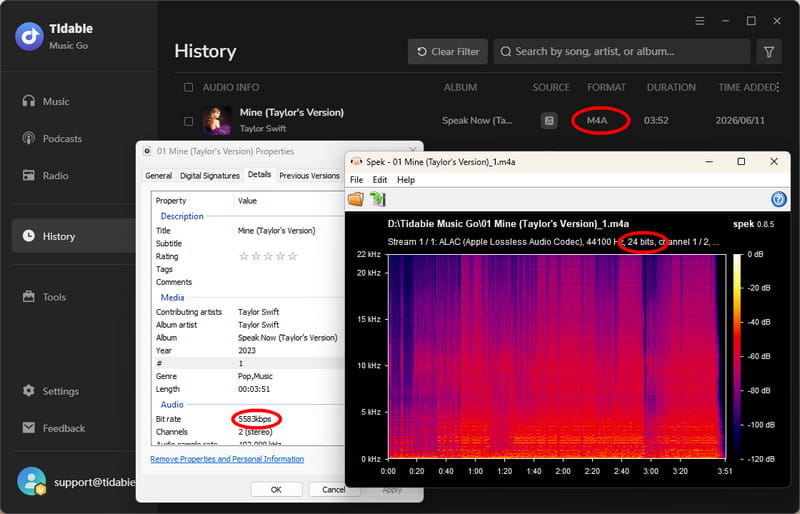Open the Edit menu in Spek

(x=380, y=180)
